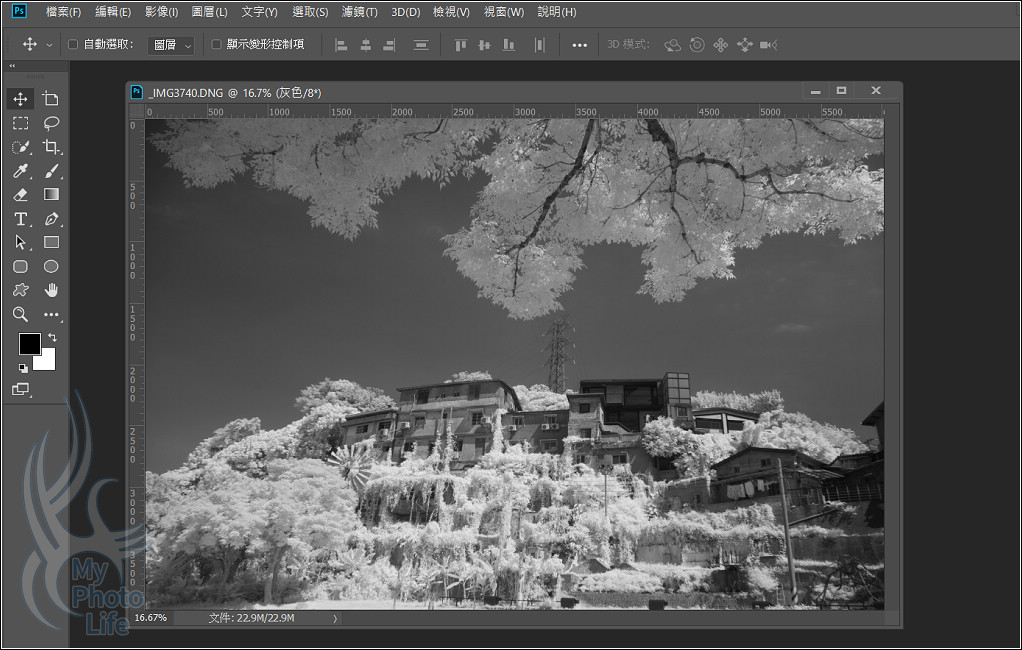
Task: Select the Horizontal Type tool
Action: [20, 219]
